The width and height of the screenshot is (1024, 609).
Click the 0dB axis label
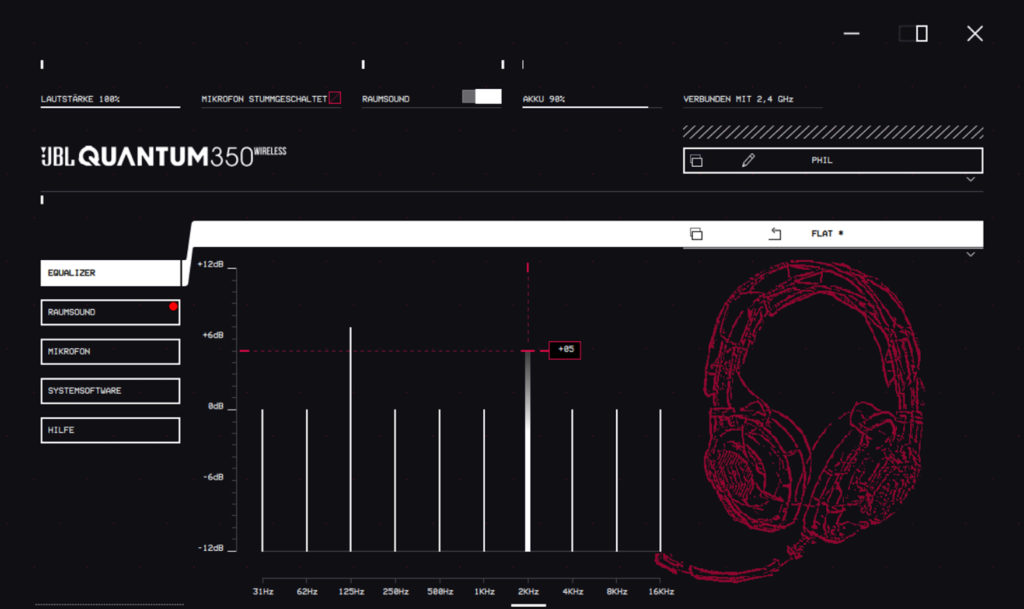[216, 406]
